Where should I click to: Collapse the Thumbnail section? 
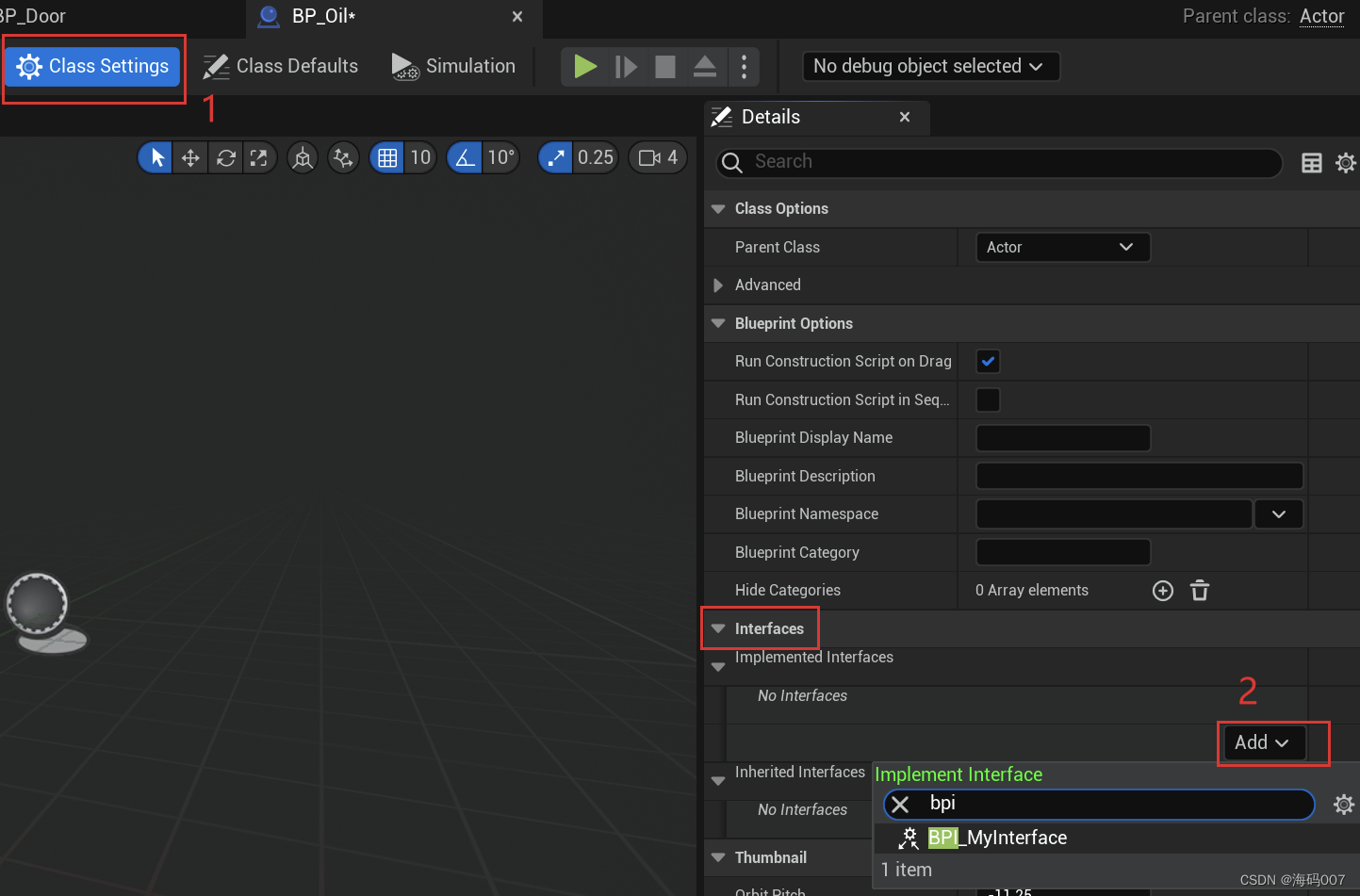pos(718,857)
